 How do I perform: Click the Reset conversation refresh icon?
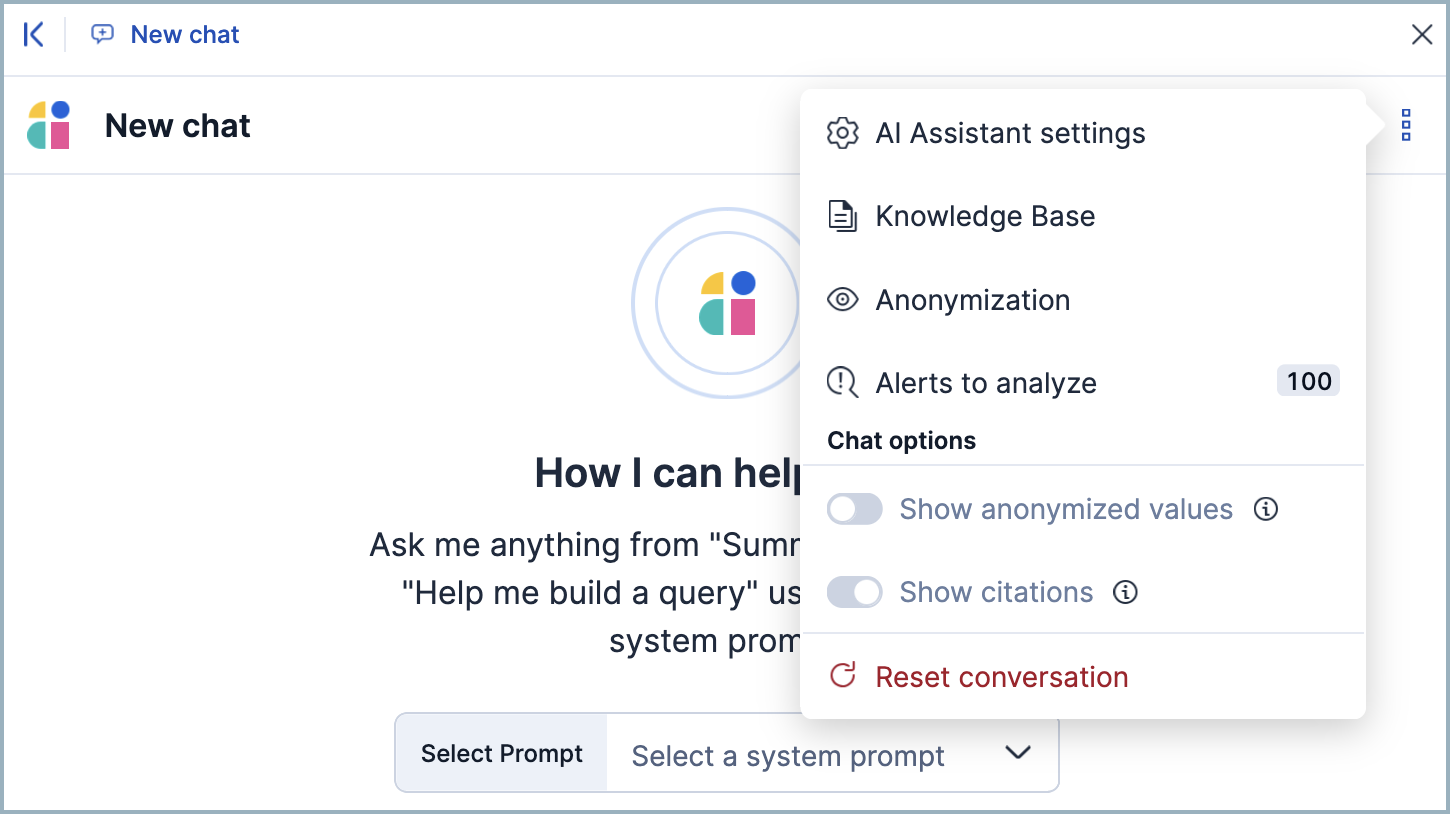[842, 675]
